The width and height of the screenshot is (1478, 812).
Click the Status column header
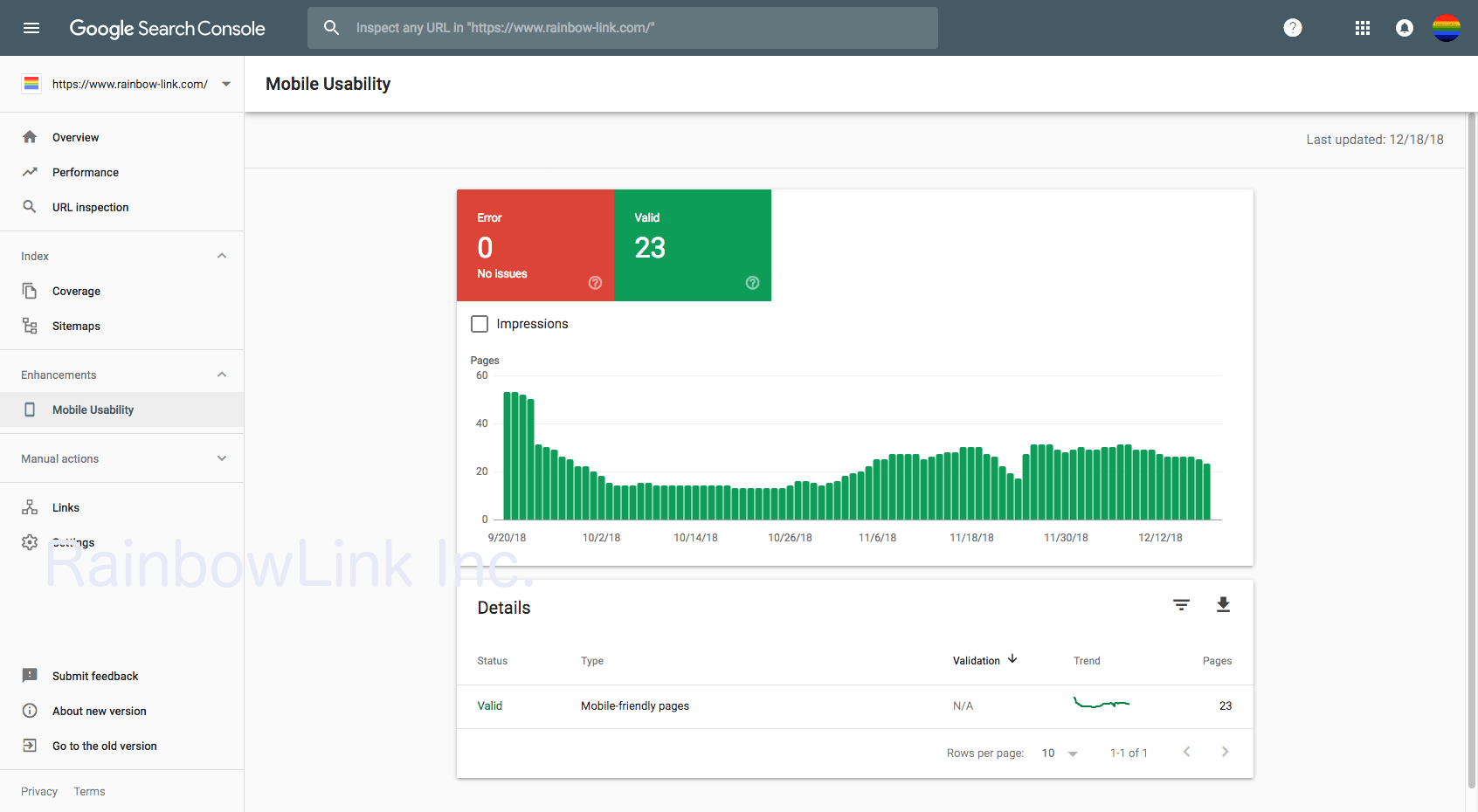coord(493,661)
